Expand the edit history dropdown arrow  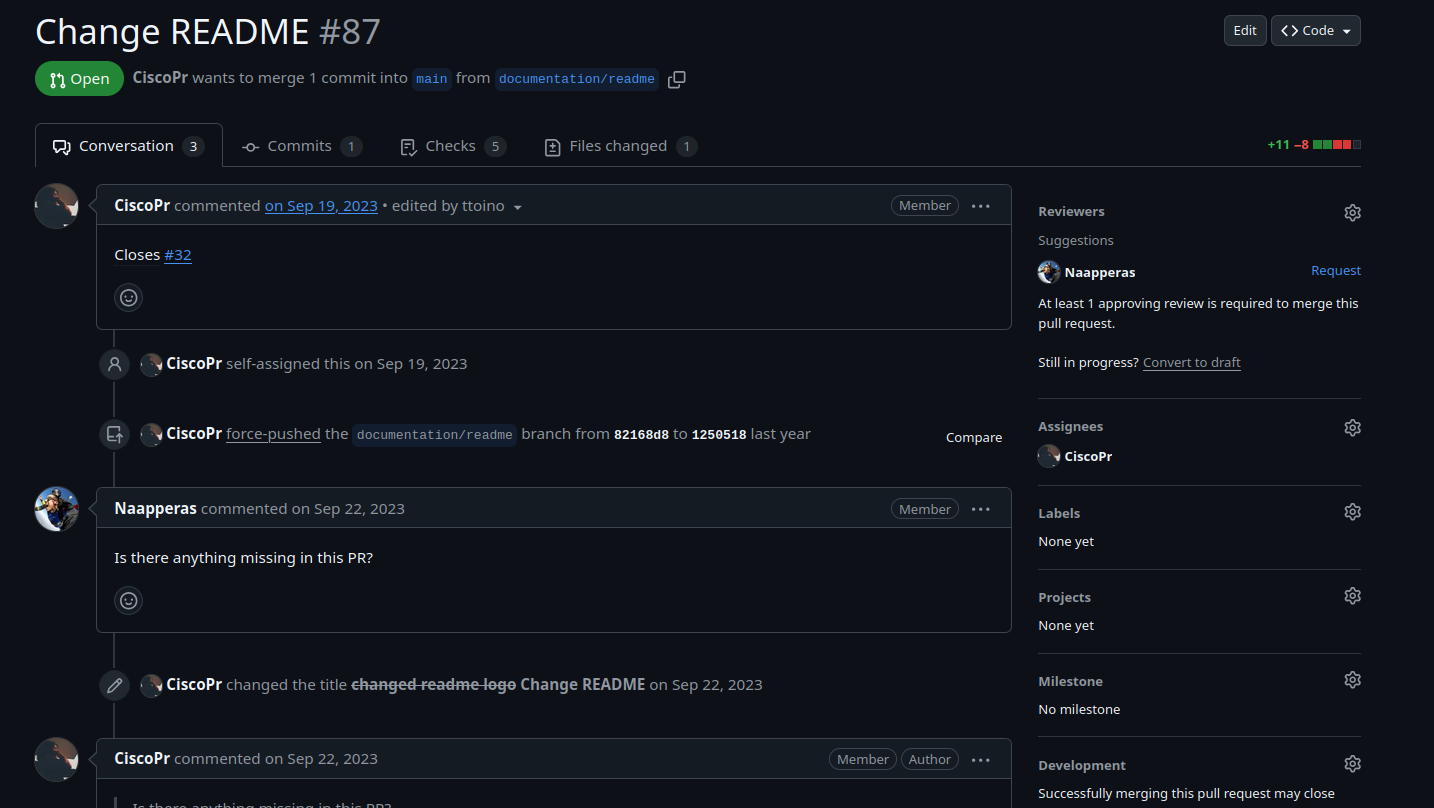tap(517, 207)
